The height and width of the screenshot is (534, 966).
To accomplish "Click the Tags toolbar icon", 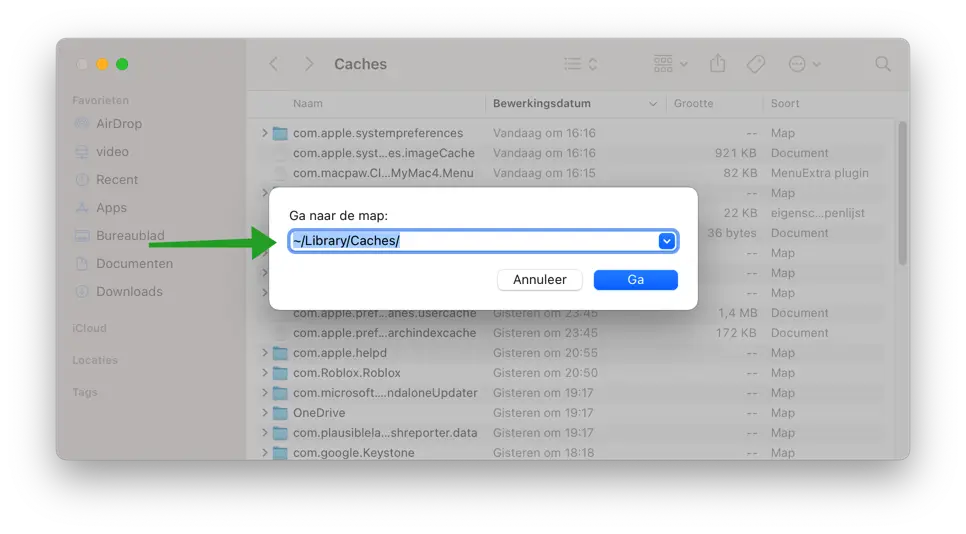I will [756, 63].
